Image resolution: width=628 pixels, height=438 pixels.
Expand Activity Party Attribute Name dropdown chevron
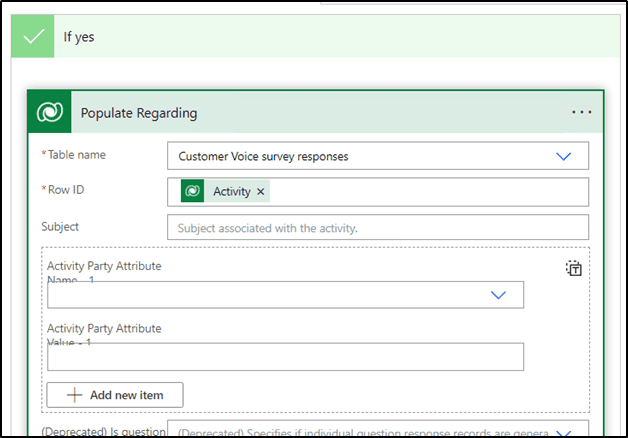coord(498,295)
